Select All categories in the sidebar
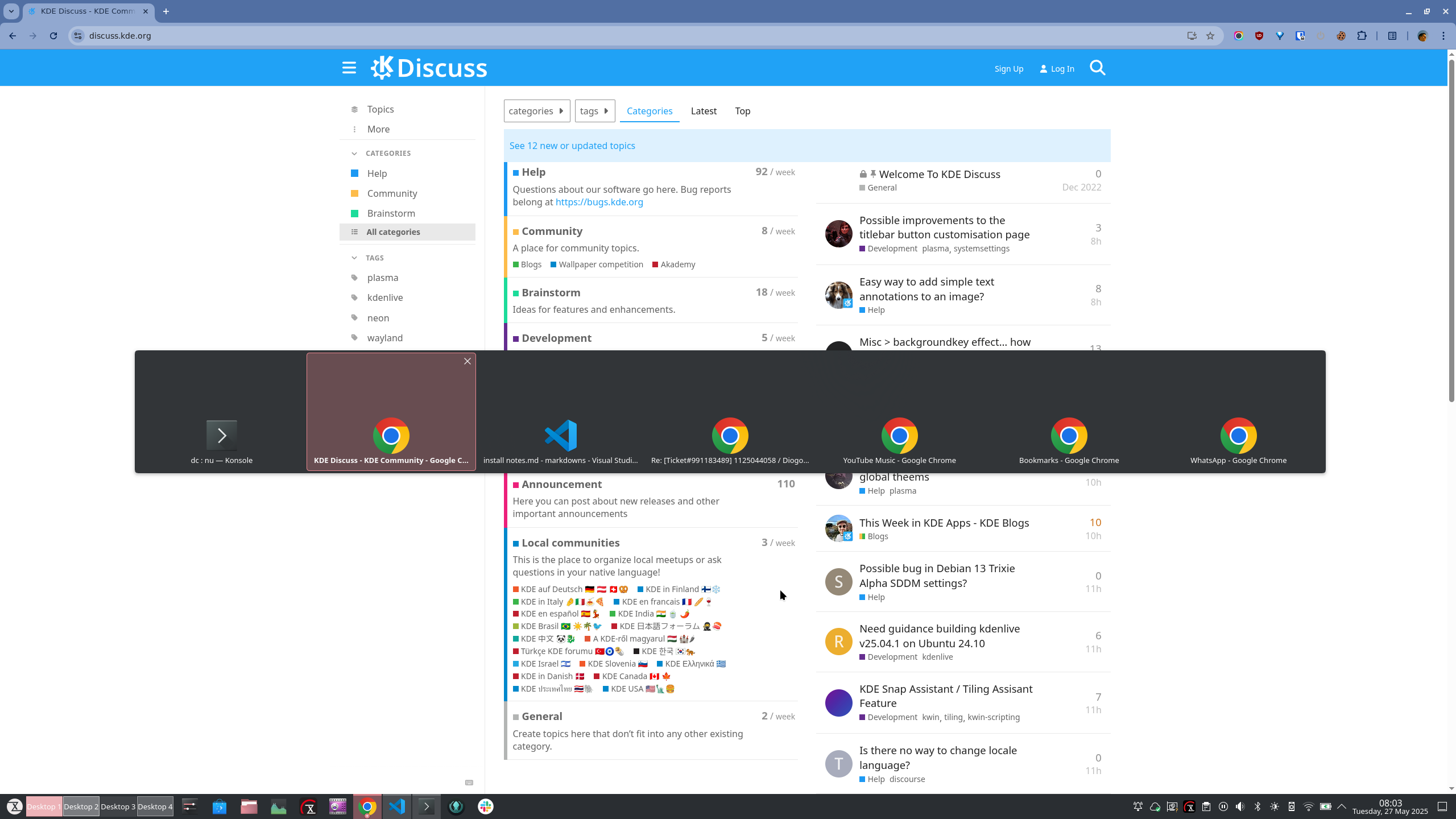The width and height of the screenshot is (1456, 819). (x=407, y=232)
